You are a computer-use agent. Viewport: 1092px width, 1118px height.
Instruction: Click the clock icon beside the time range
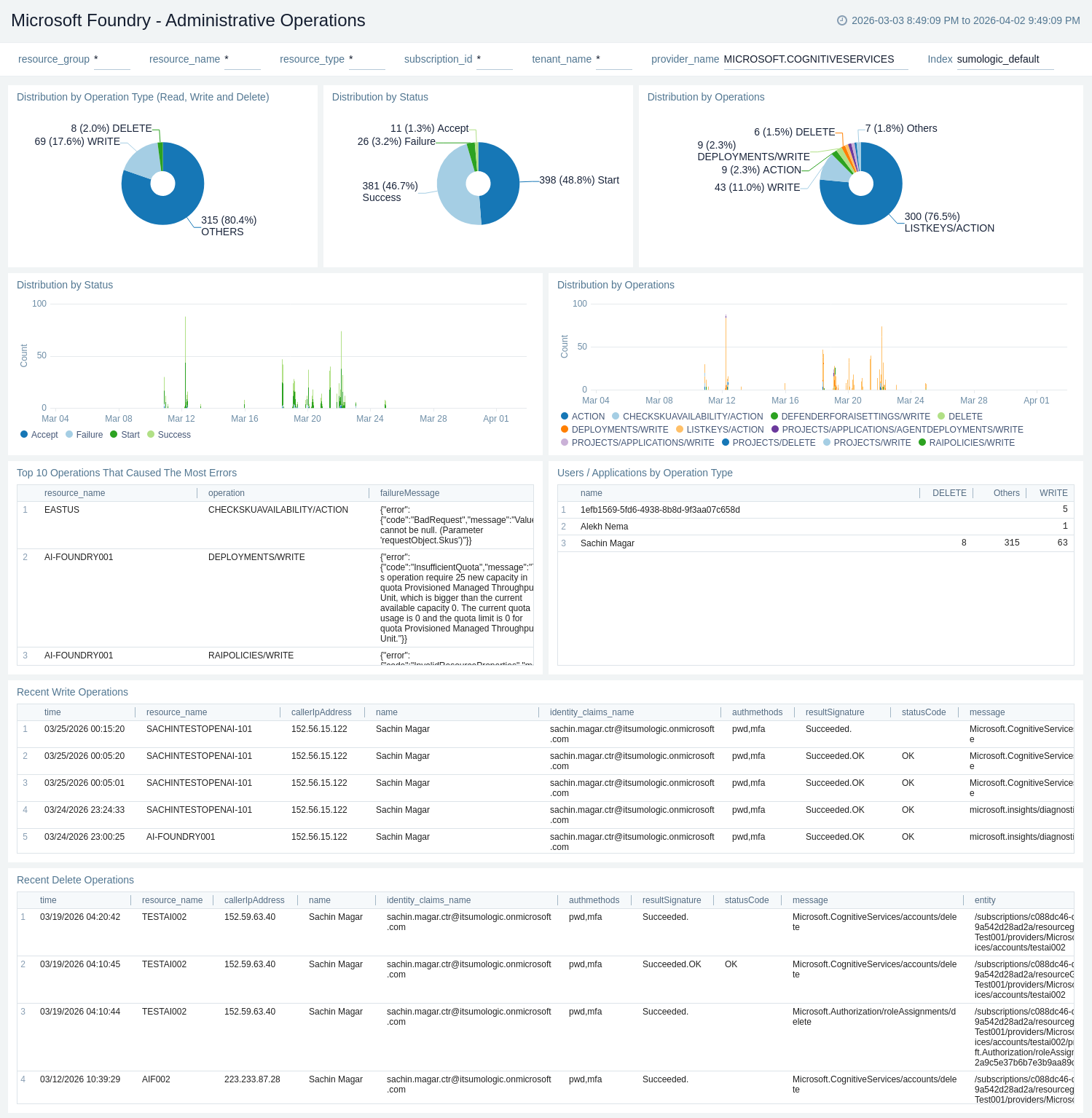point(841,20)
